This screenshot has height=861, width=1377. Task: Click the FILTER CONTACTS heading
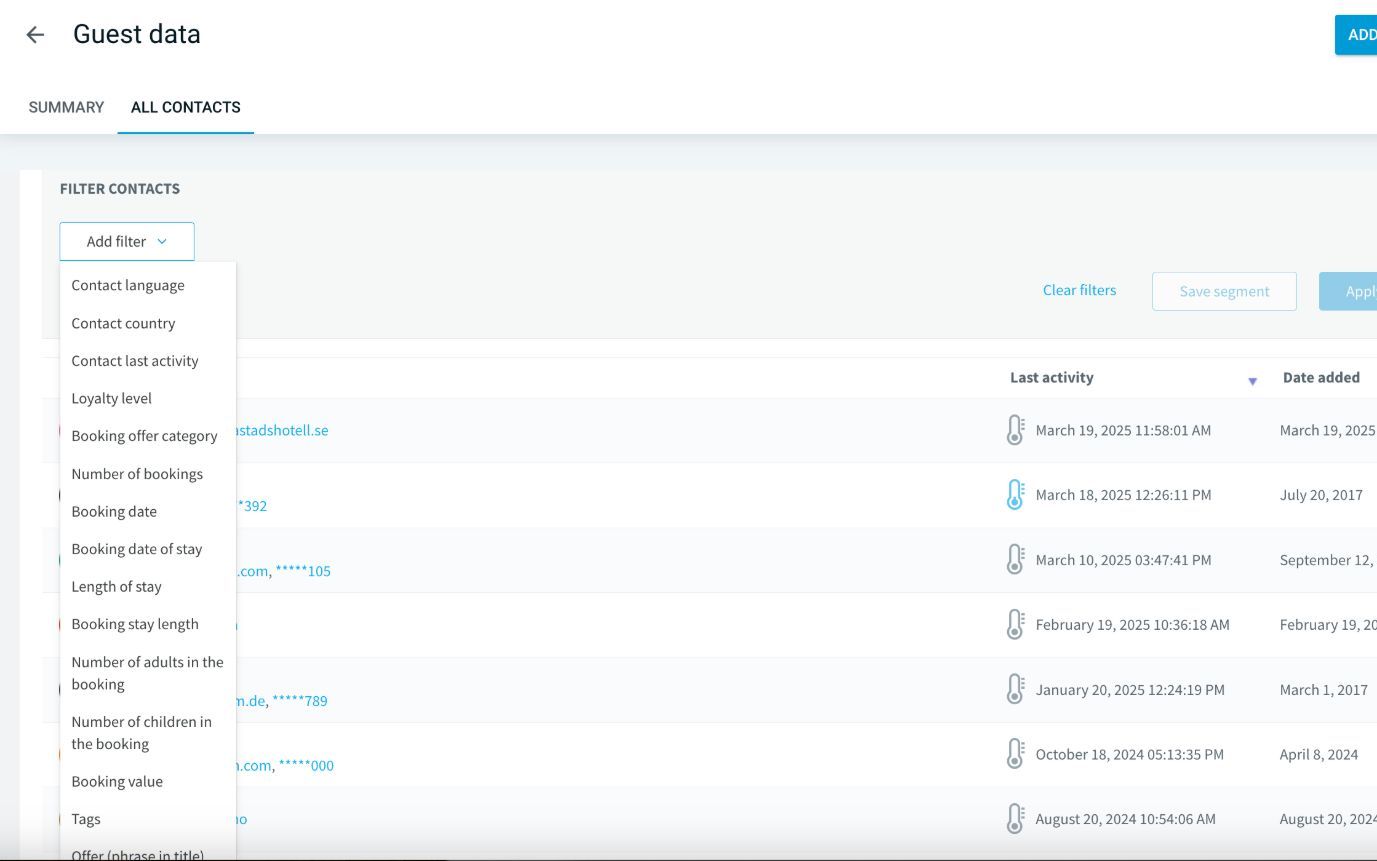[120, 189]
